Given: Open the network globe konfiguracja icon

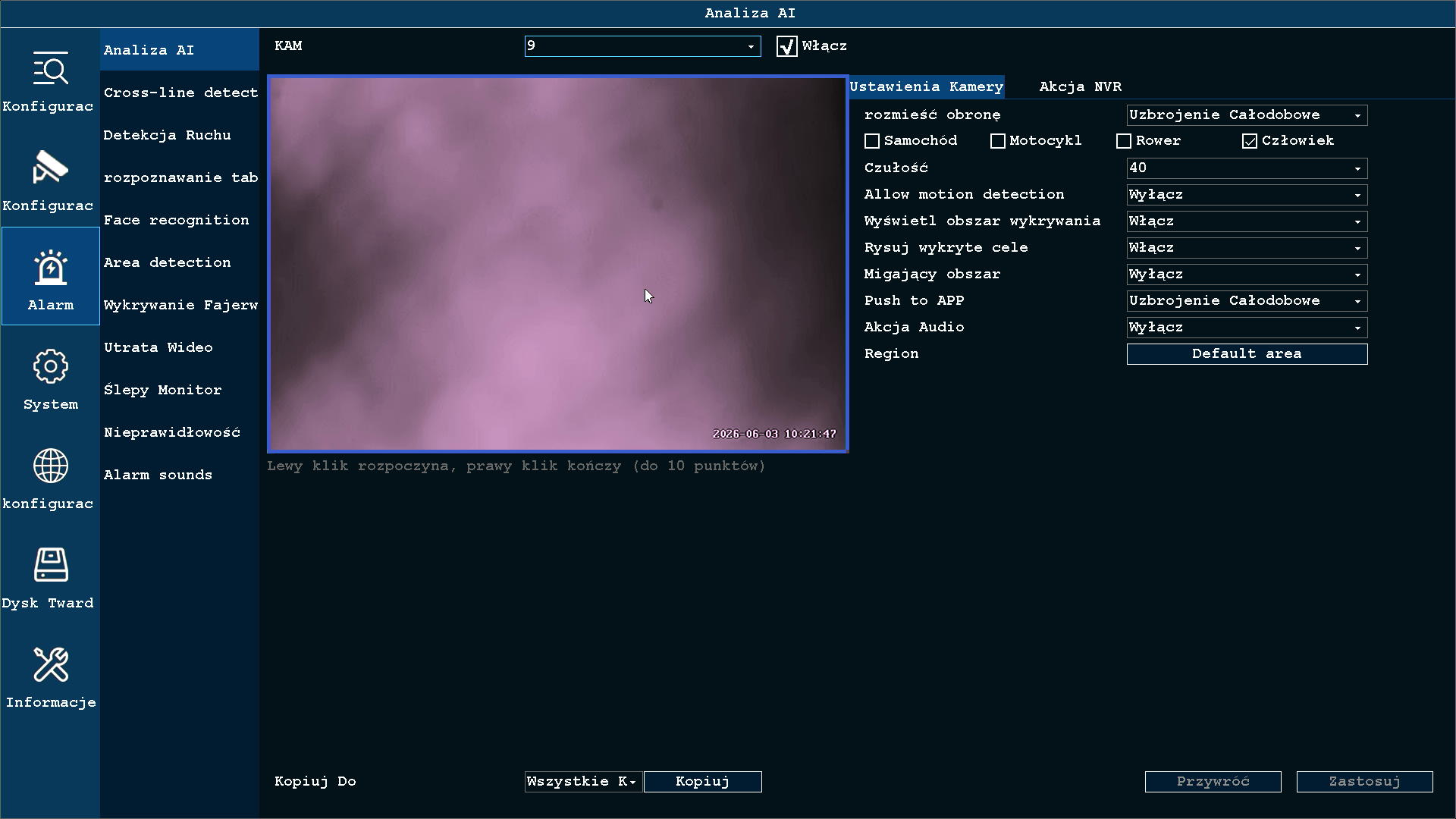Looking at the screenshot, I should tap(50, 466).
